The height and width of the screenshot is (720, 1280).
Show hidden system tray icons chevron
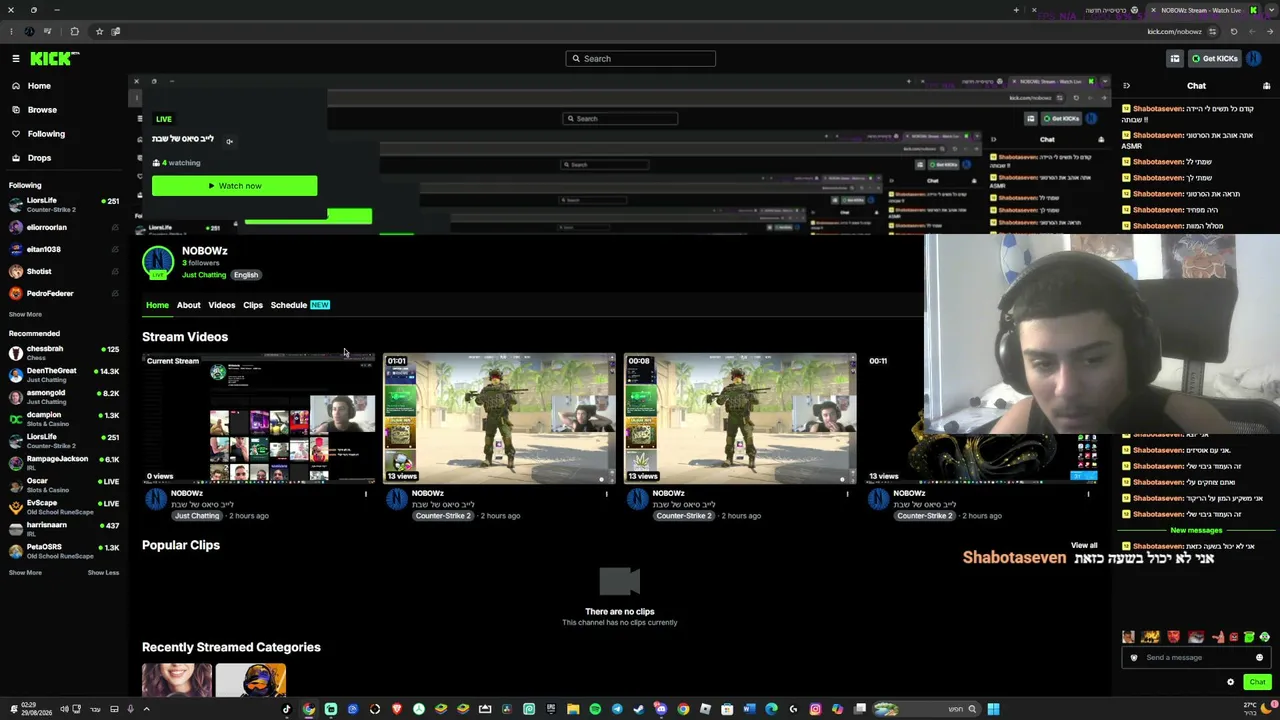tap(146, 709)
